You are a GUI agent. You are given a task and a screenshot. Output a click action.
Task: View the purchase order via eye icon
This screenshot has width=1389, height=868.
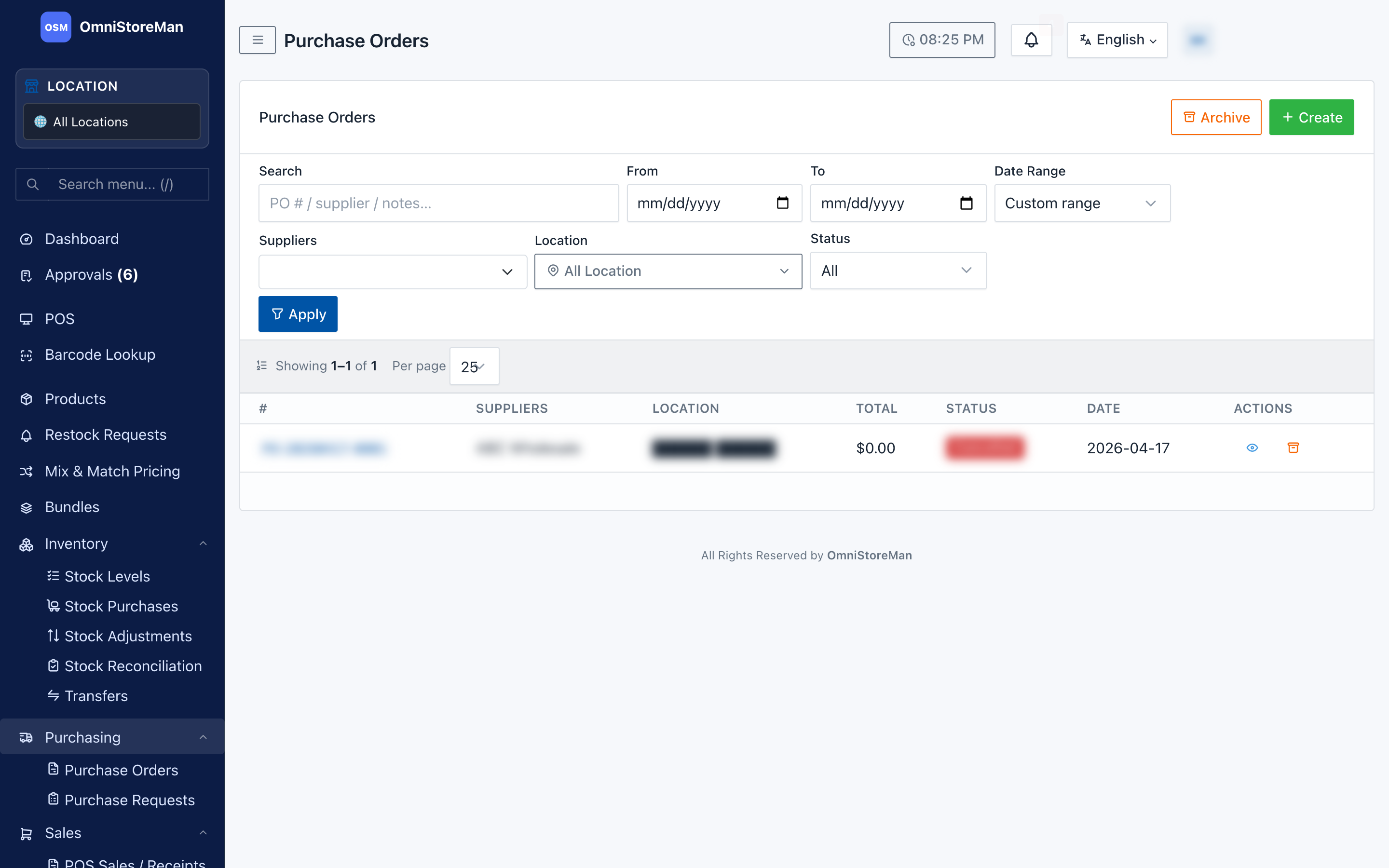pos(1252,448)
